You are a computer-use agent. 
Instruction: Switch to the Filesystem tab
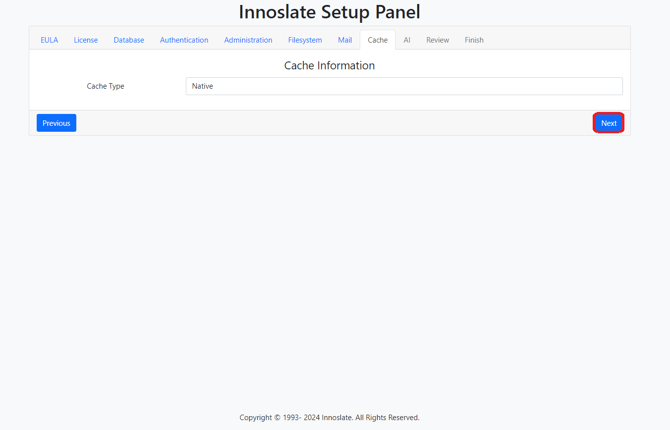(x=305, y=40)
